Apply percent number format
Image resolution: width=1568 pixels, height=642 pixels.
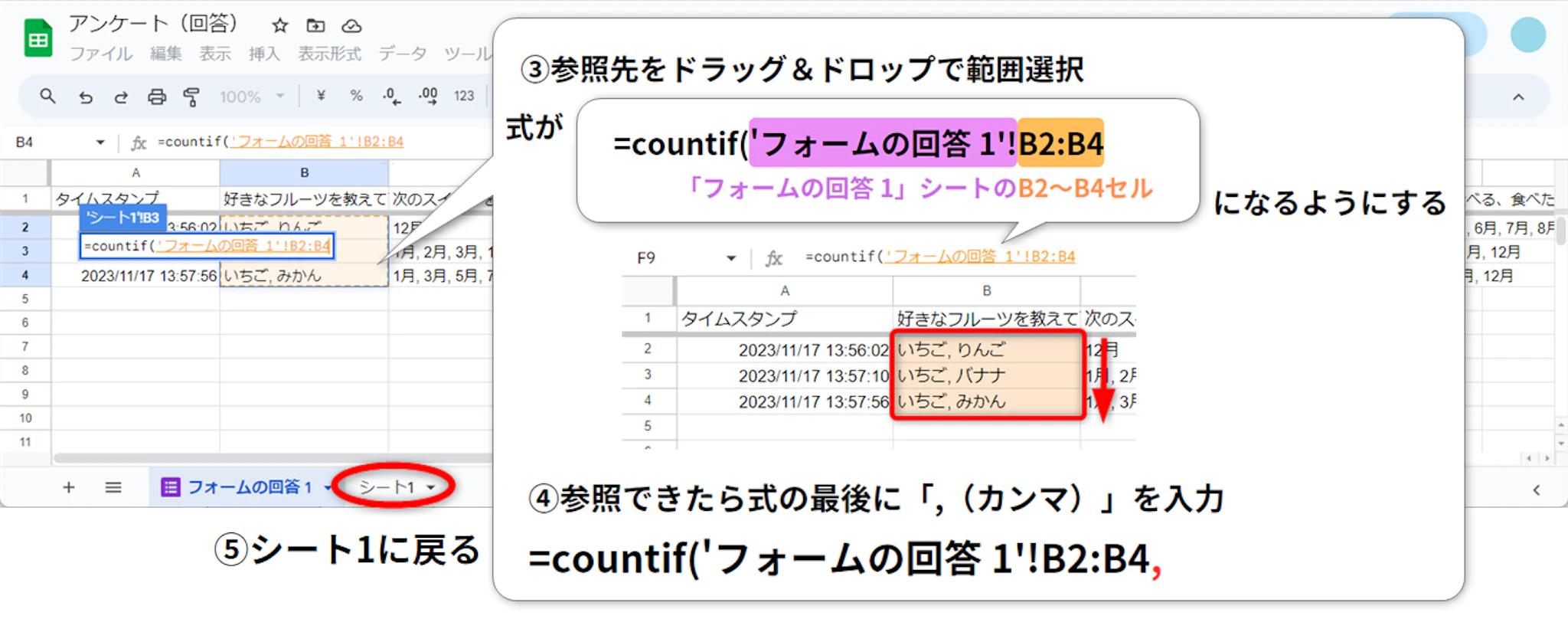[356, 96]
